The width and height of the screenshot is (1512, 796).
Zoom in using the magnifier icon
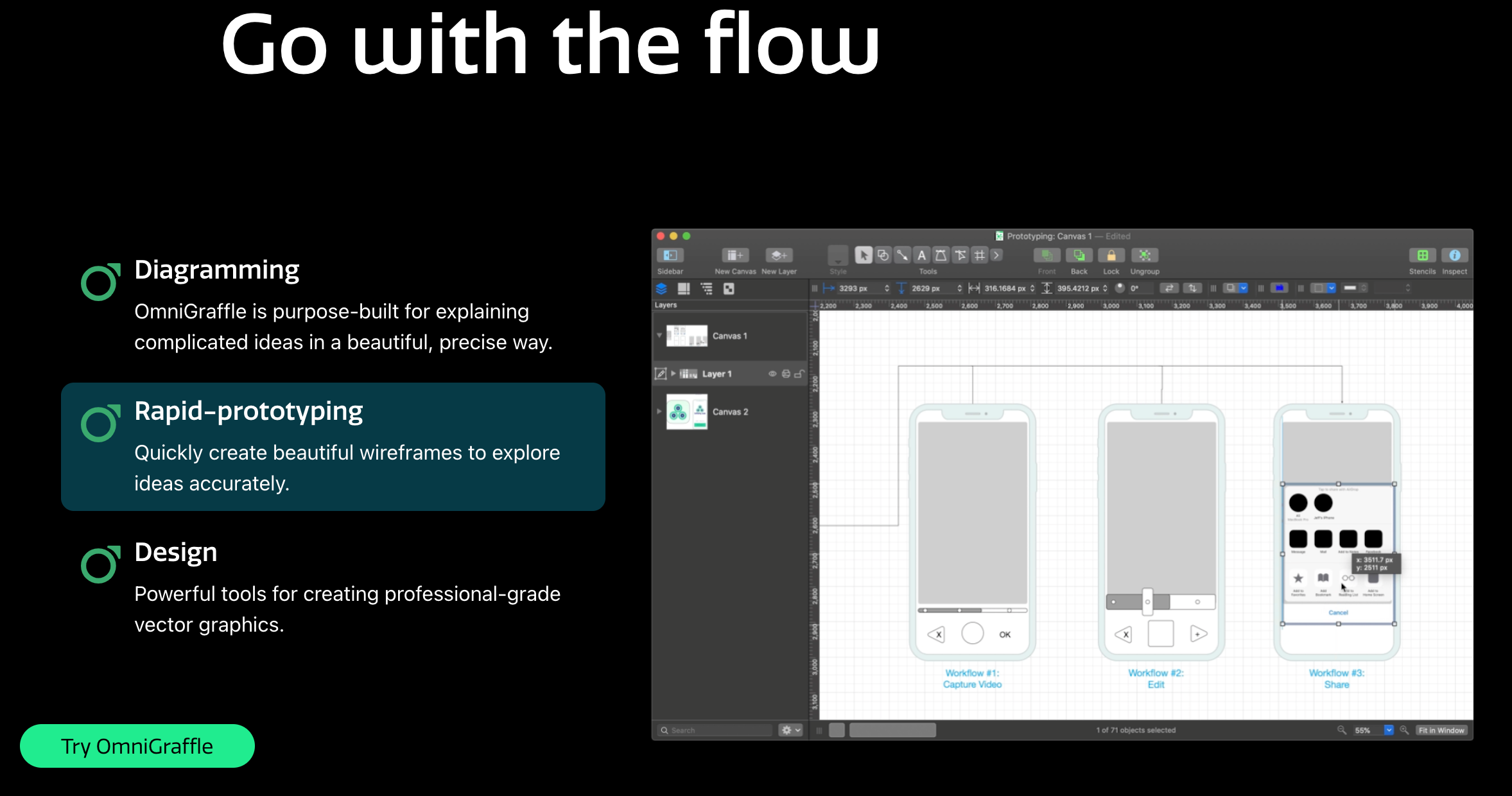coord(1404,730)
